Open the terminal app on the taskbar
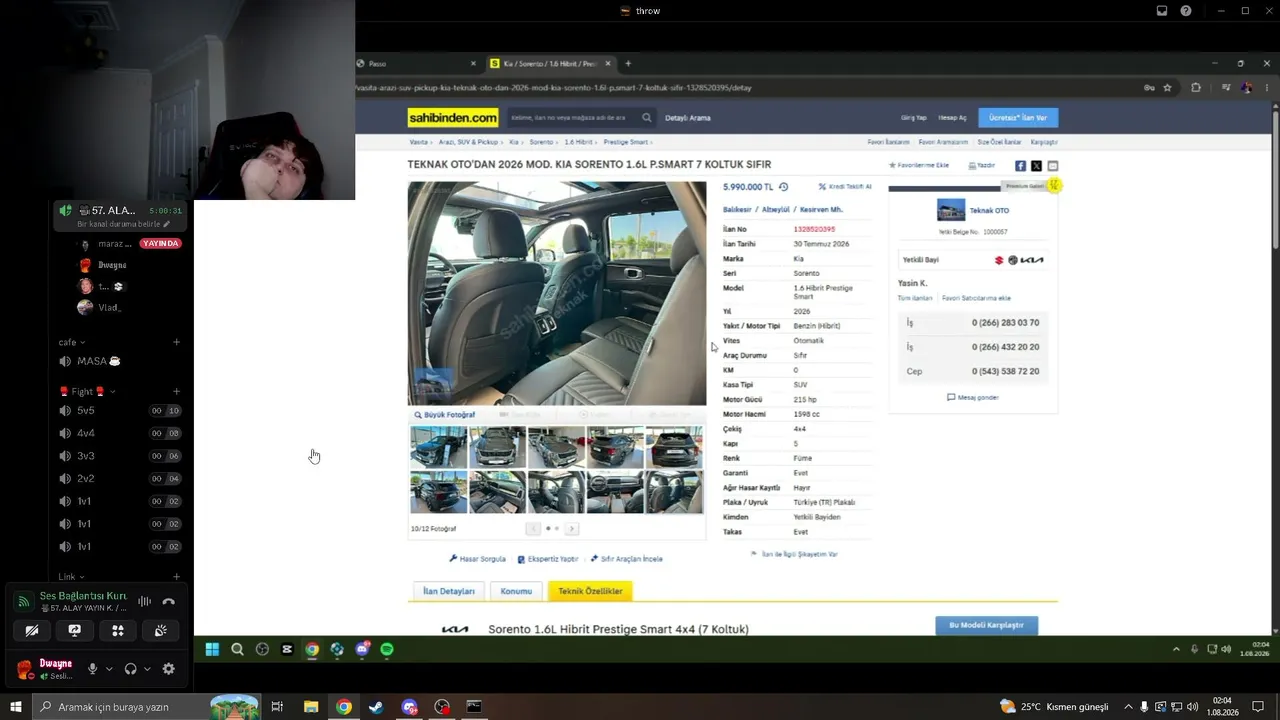Screen dimensions: 1280x720 [x=474, y=707]
